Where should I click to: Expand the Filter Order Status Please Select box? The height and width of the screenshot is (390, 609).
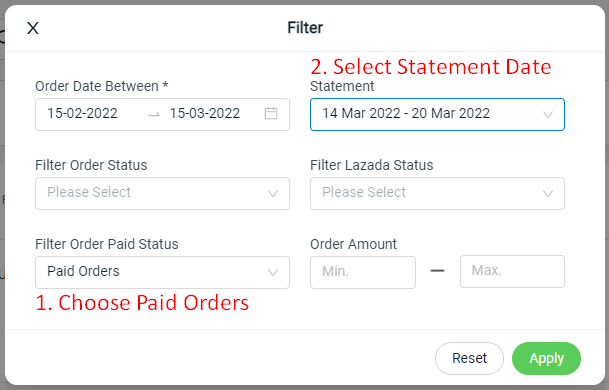[x=162, y=193]
